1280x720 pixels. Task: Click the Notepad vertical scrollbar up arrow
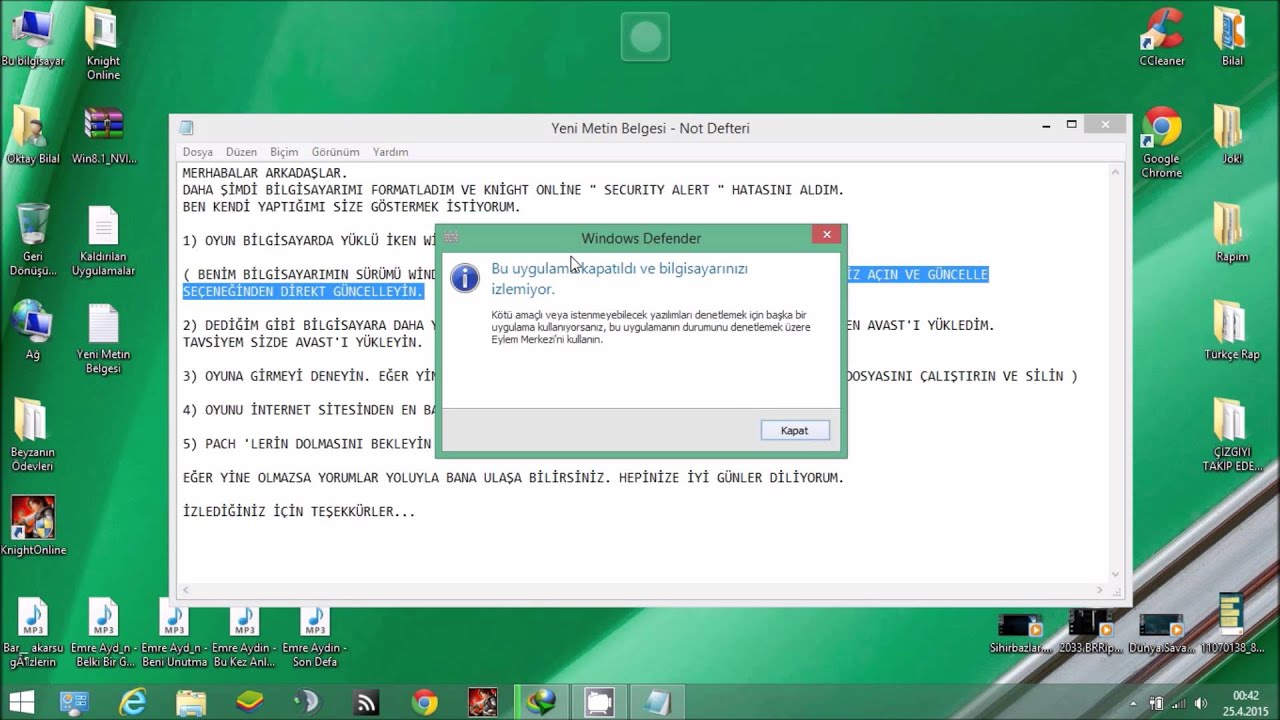click(x=1115, y=173)
